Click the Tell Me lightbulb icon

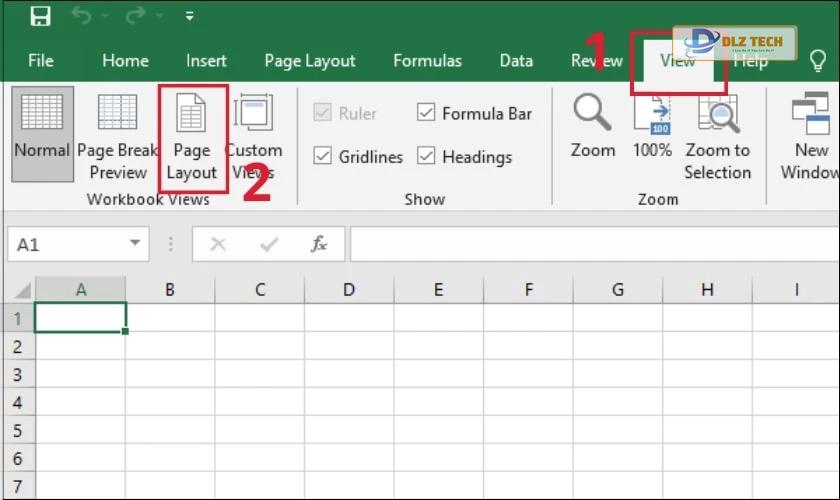[x=818, y=61]
